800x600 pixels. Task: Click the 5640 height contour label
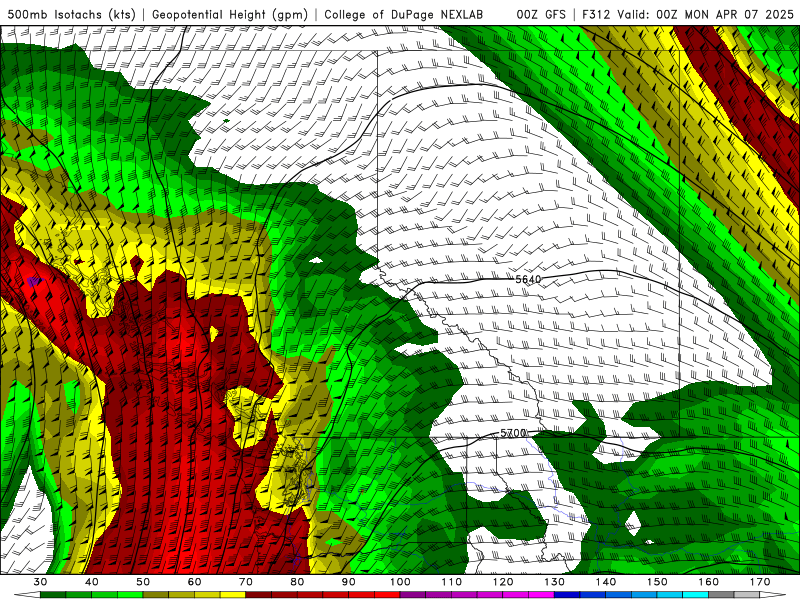click(x=528, y=279)
